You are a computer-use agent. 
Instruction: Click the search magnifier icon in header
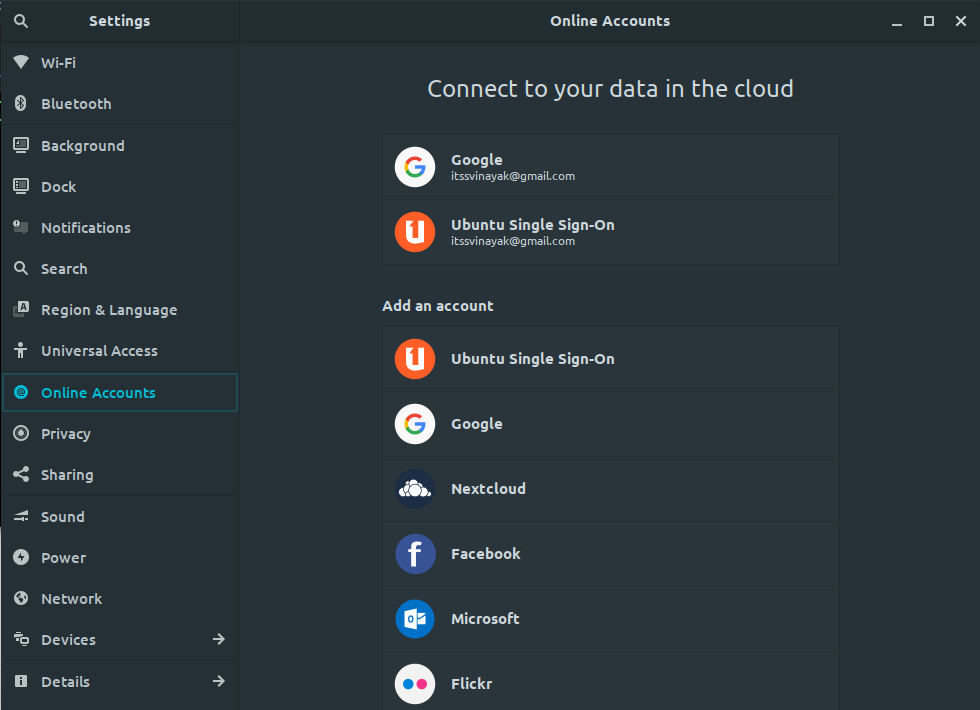(x=21, y=20)
